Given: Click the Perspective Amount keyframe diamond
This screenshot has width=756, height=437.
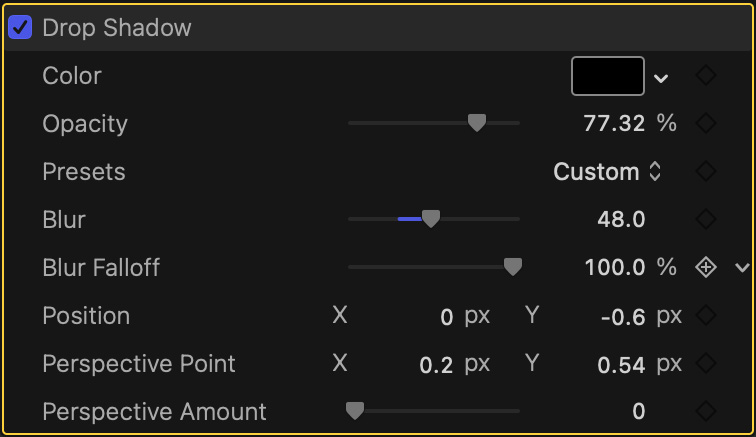Looking at the screenshot, I should [706, 411].
